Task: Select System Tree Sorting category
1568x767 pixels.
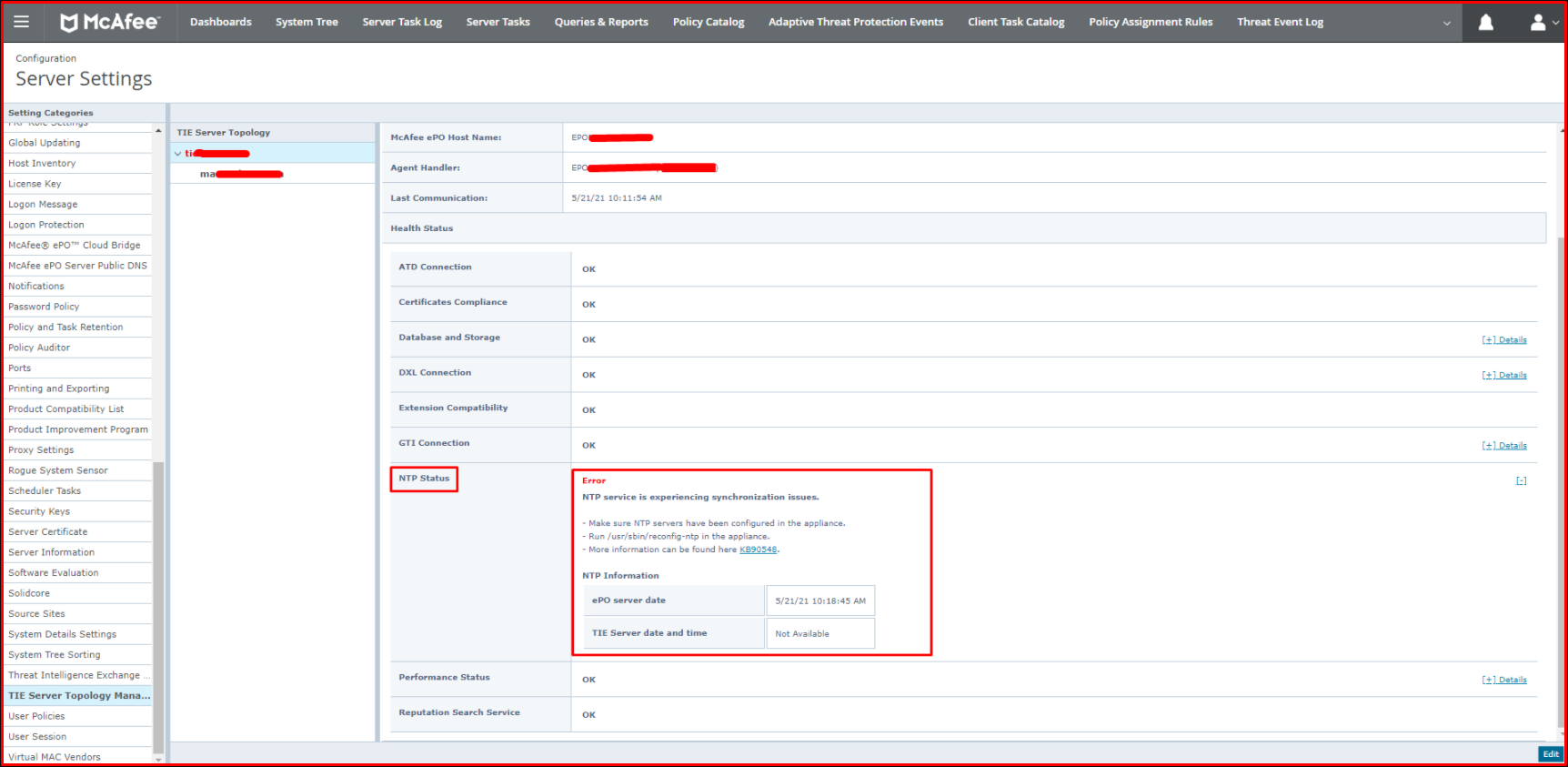Action: tap(77, 655)
